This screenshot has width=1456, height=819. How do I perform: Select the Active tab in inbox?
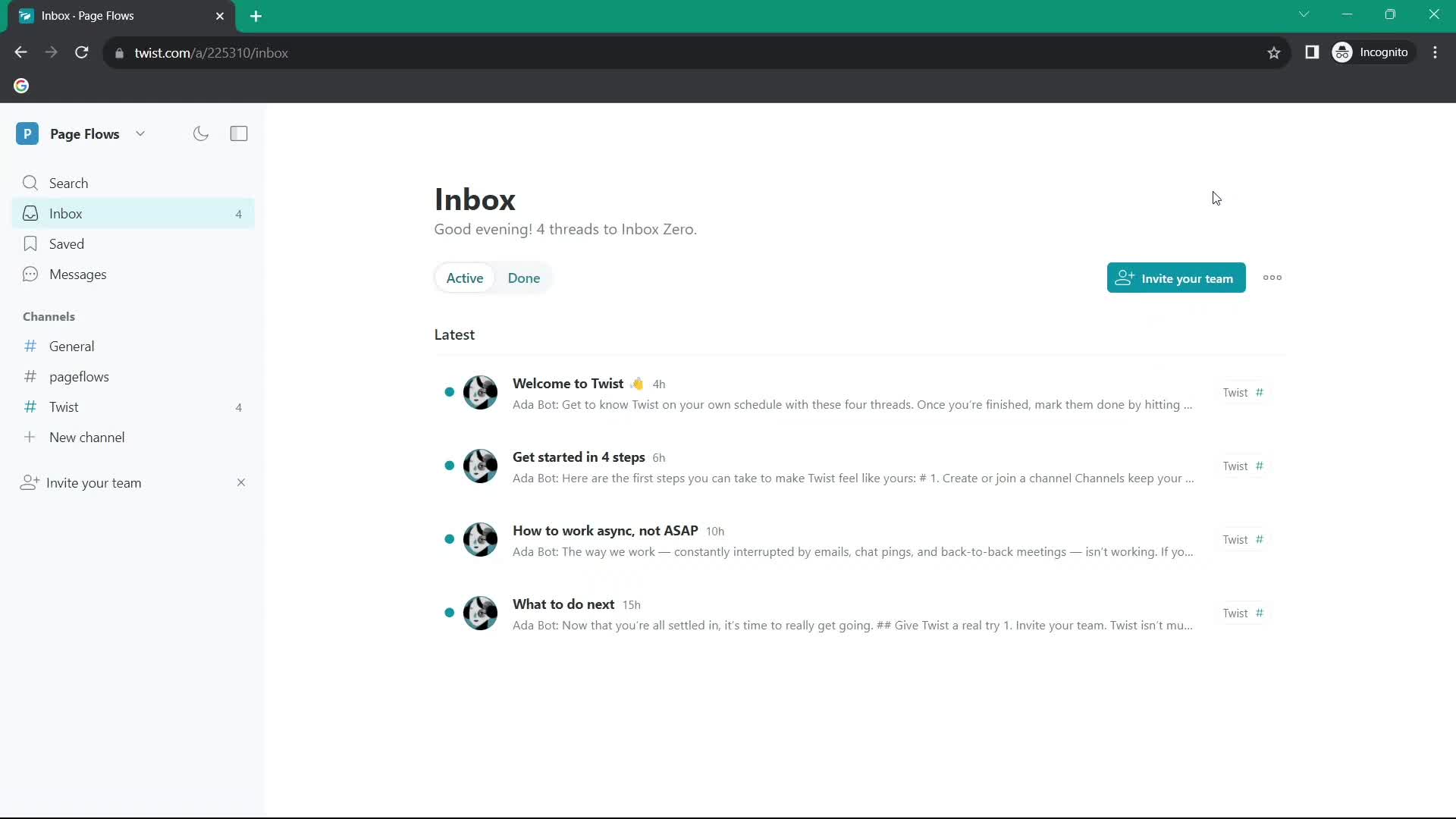point(464,278)
